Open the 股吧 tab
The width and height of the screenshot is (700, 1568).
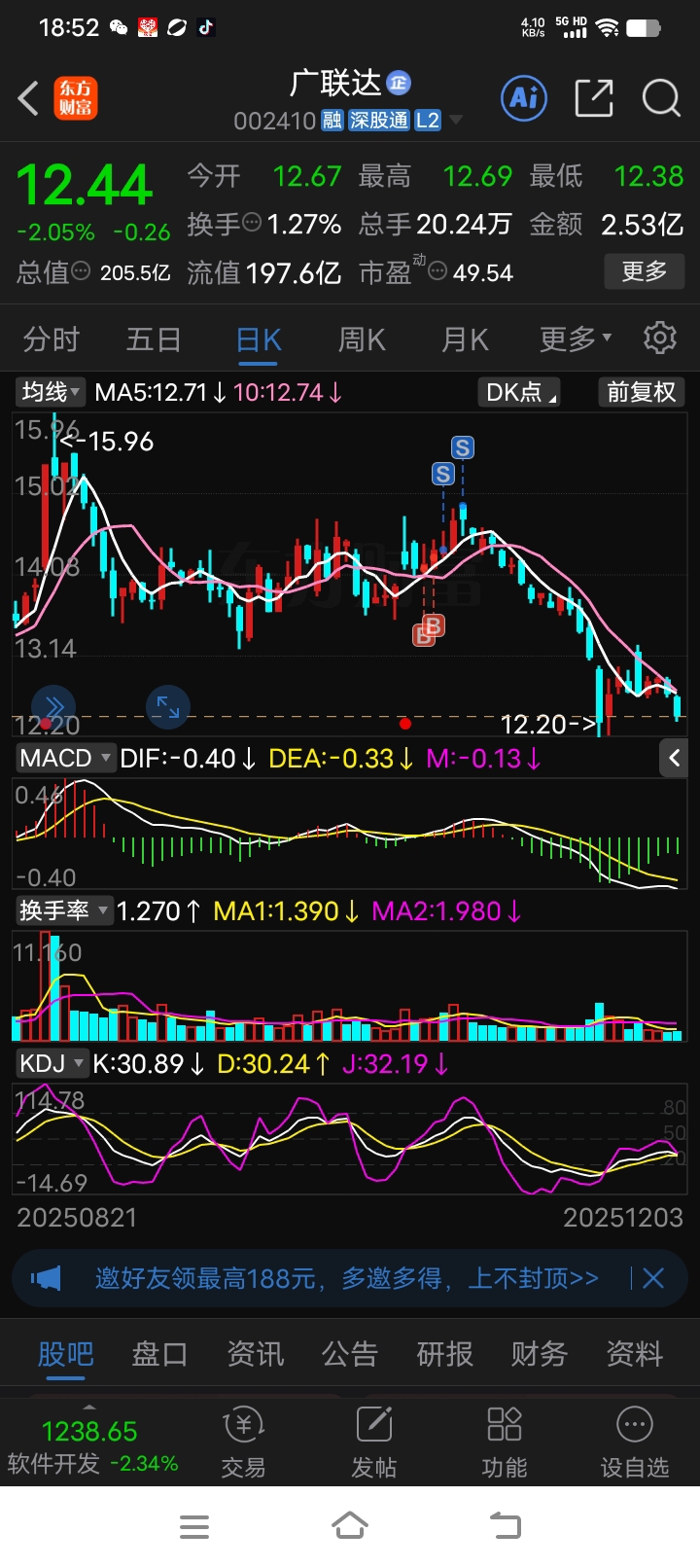coord(66,1354)
